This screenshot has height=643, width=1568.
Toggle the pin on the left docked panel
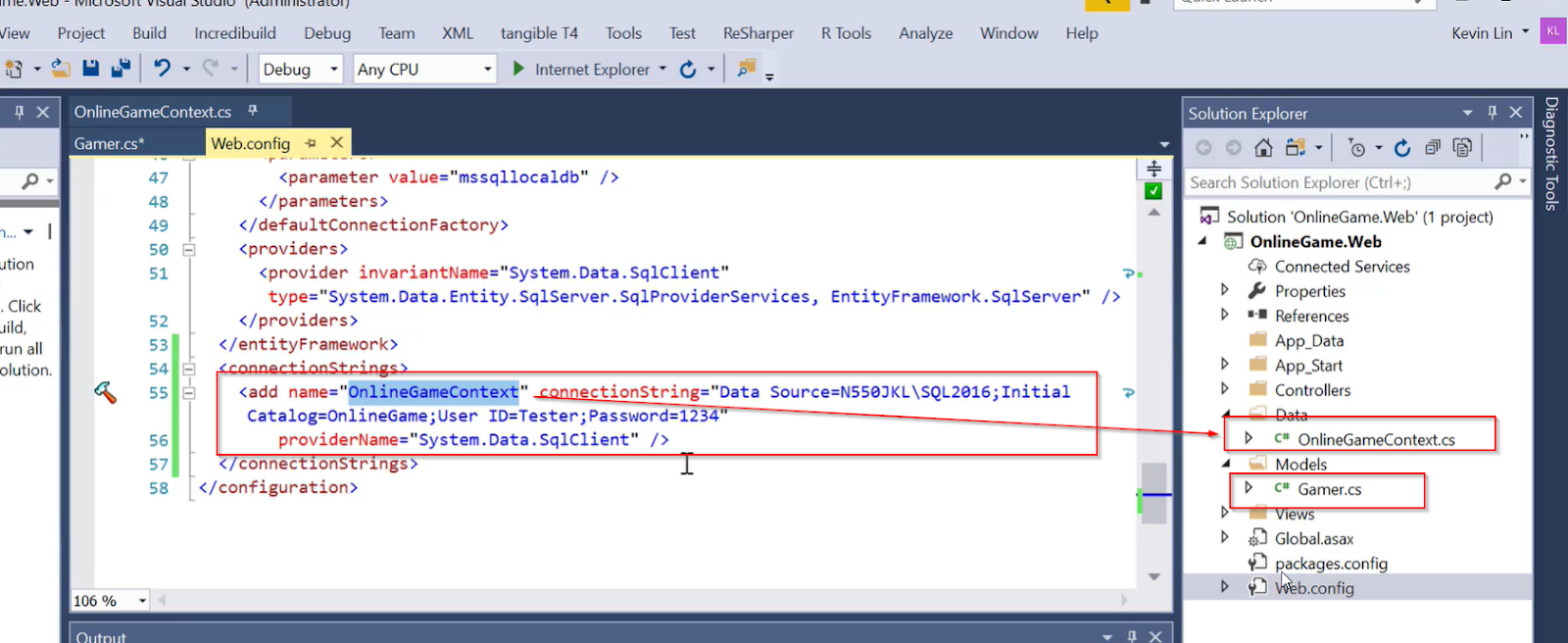click(x=19, y=113)
